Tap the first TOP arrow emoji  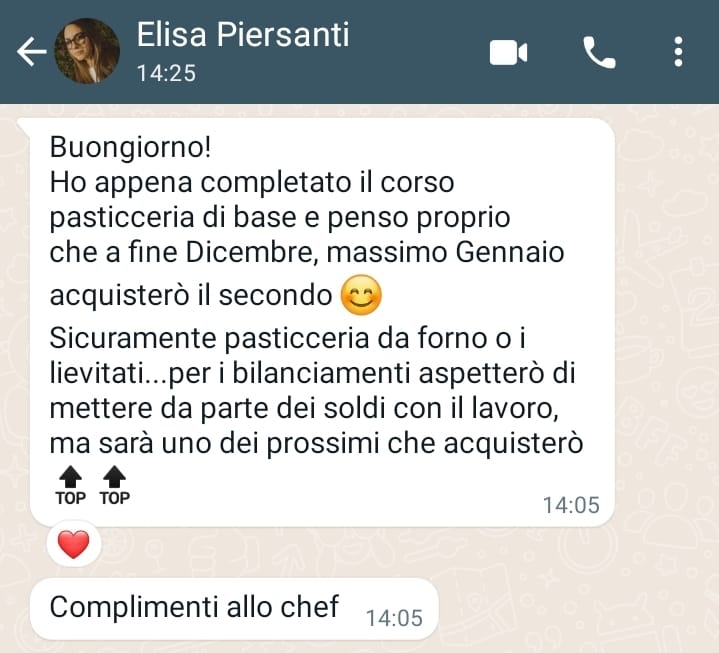(71, 486)
